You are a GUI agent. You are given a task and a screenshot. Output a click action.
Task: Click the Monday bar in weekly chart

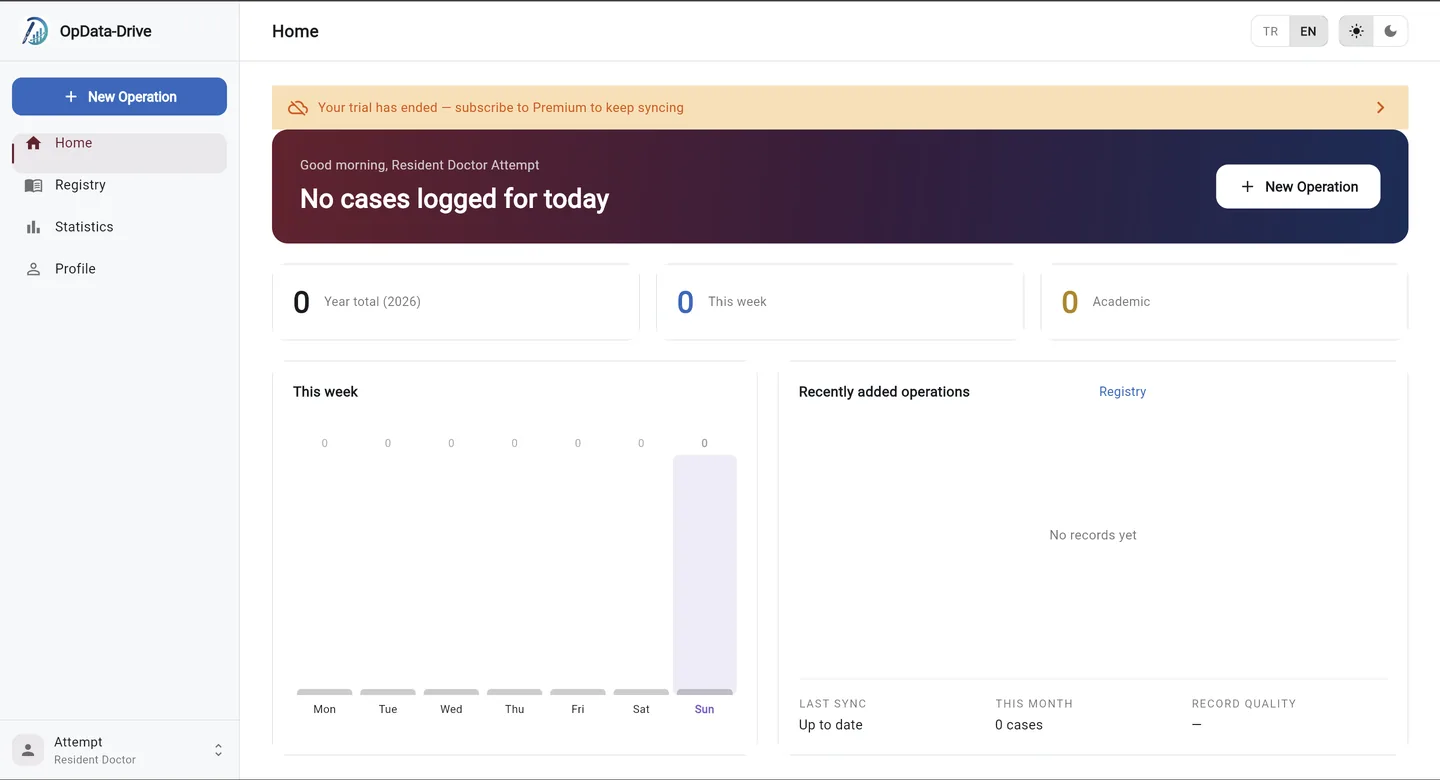point(325,692)
